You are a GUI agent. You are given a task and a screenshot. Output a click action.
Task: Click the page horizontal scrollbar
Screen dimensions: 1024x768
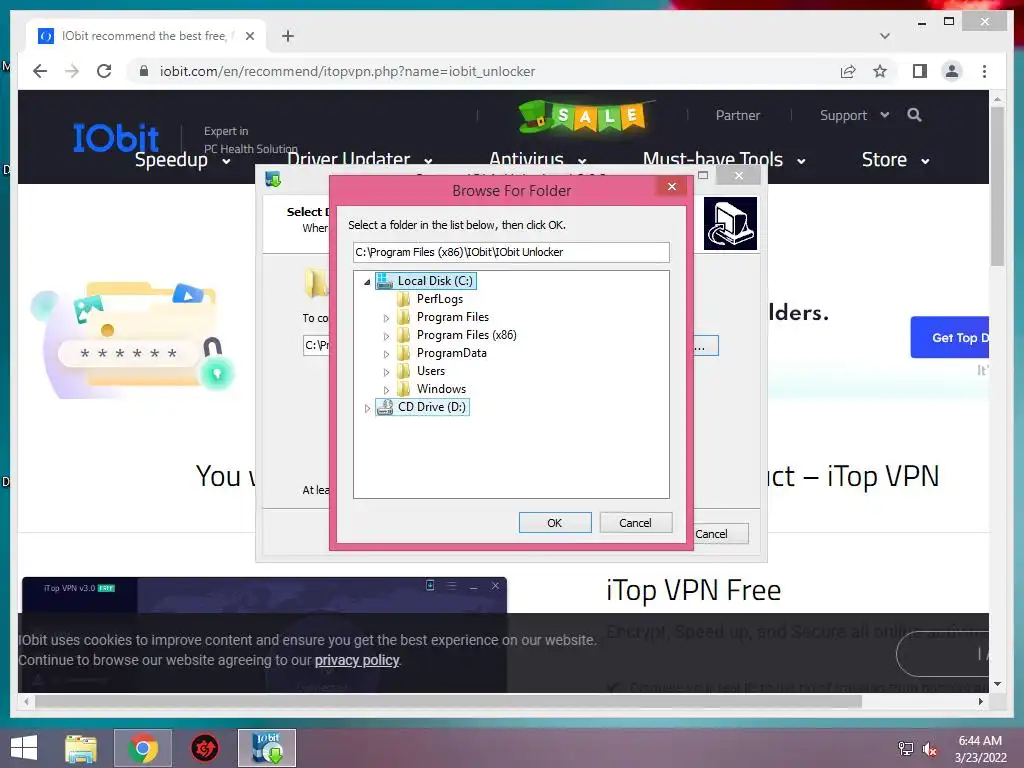click(x=448, y=701)
